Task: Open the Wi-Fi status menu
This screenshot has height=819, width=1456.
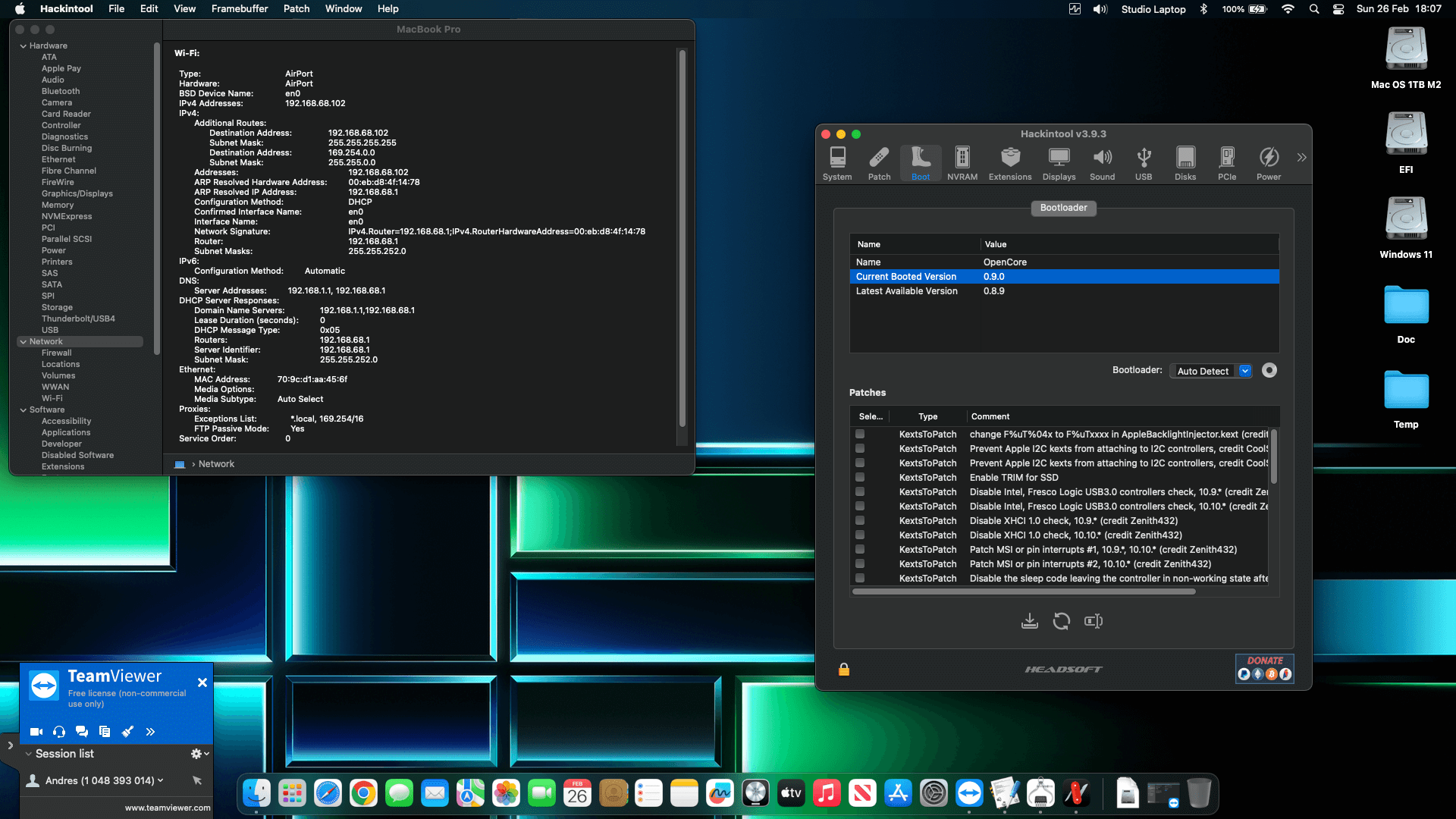Action: click(x=1288, y=9)
